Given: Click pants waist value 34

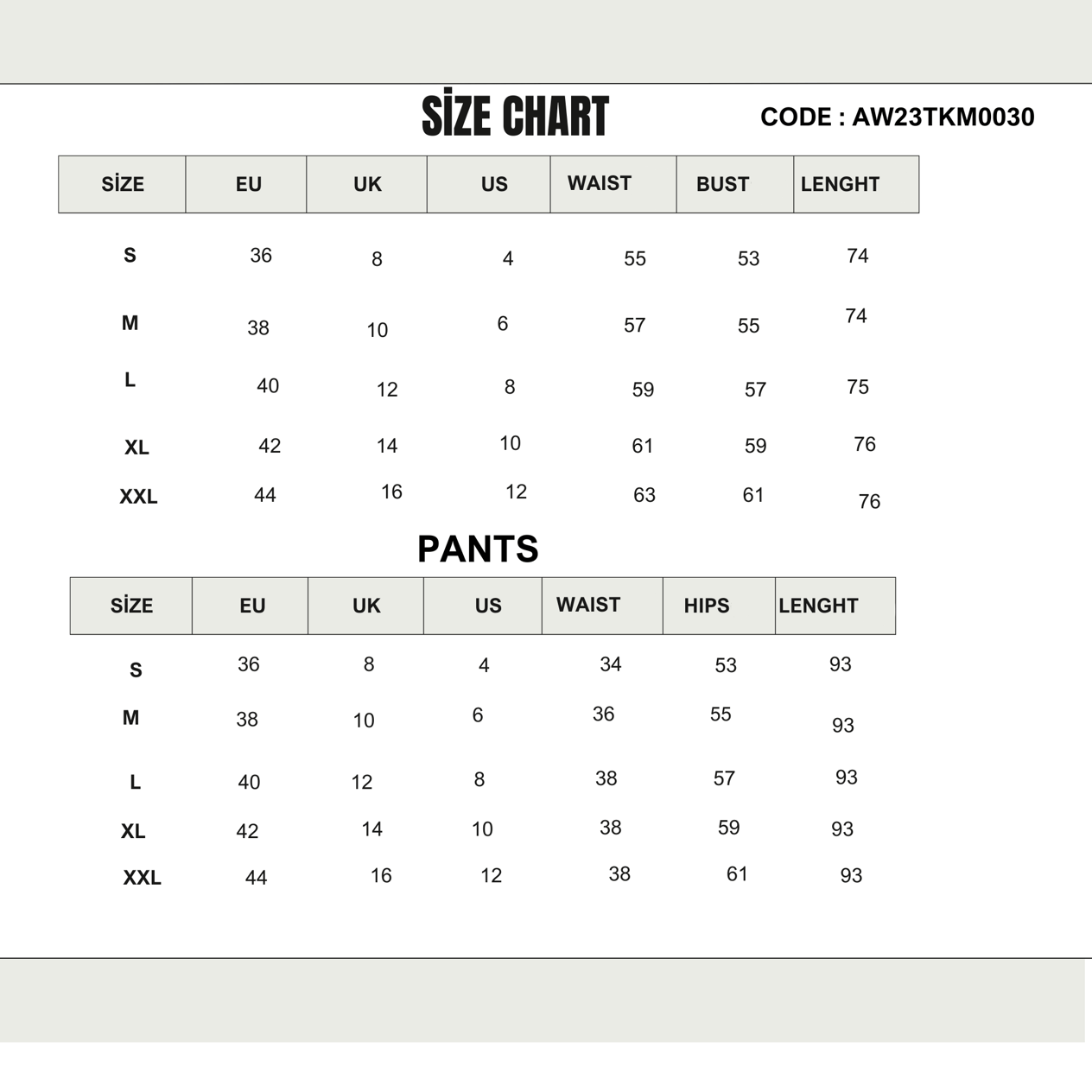Looking at the screenshot, I should tap(611, 664).
